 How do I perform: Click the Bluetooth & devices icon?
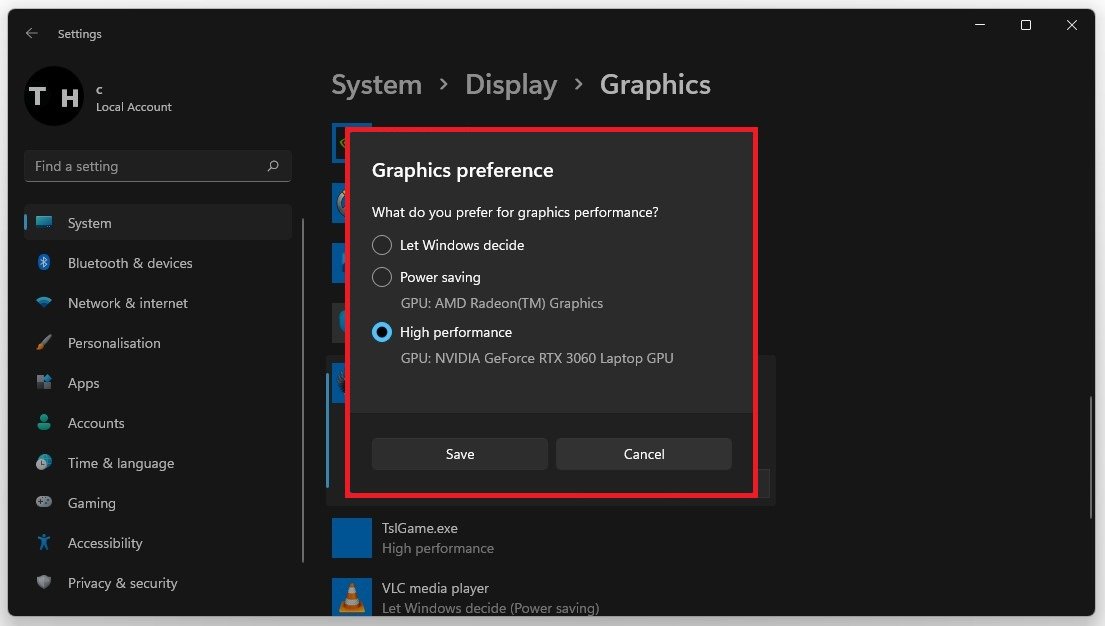tap(44, 263)
